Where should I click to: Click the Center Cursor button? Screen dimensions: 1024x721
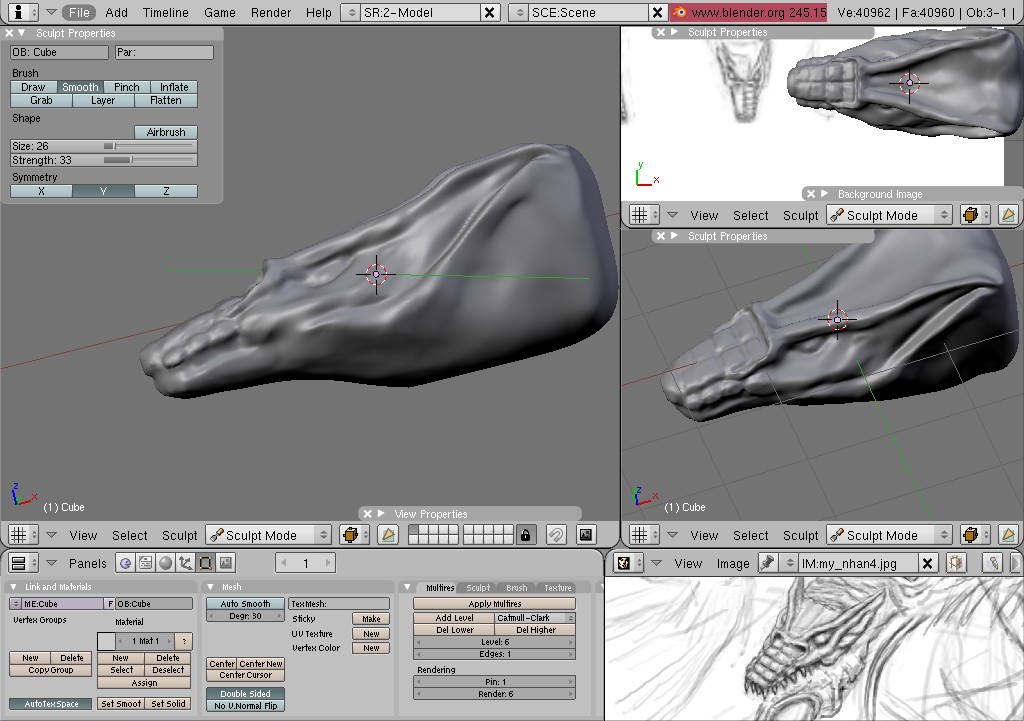point(245,675)
